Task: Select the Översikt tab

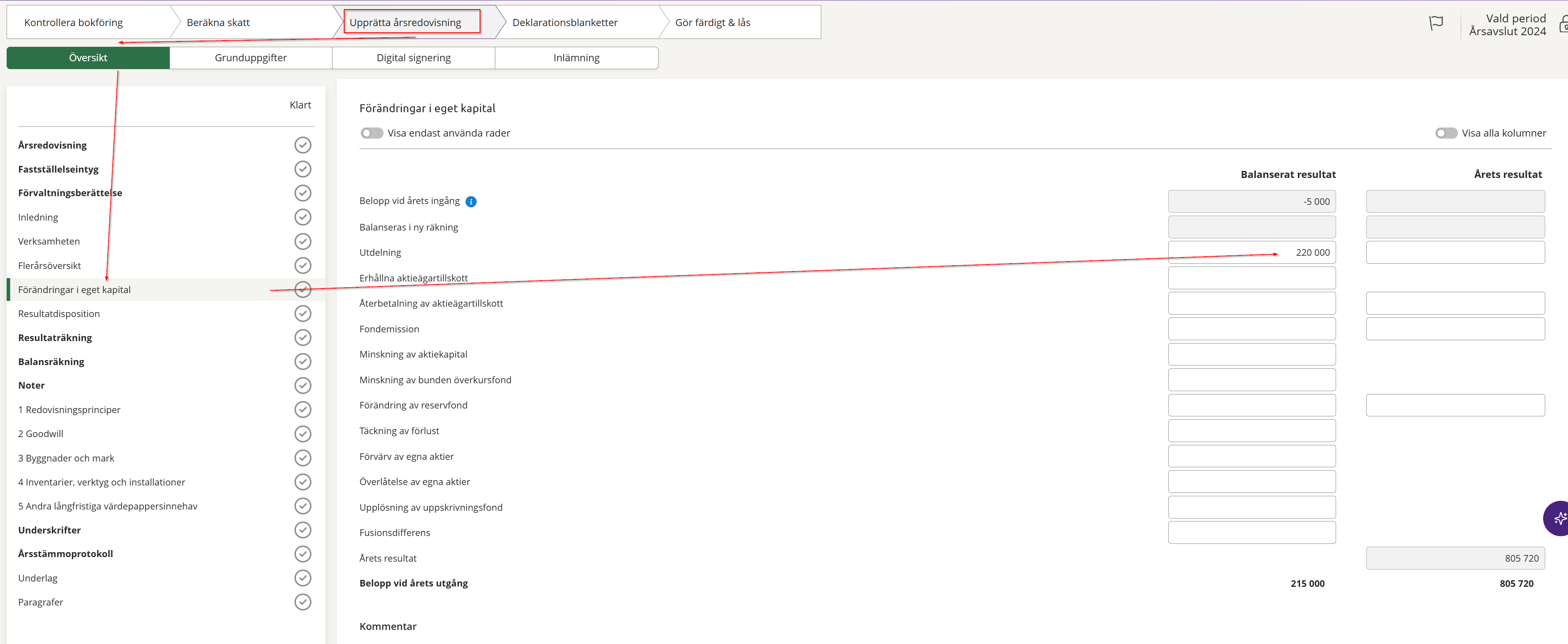Action: tap(88, 58)
